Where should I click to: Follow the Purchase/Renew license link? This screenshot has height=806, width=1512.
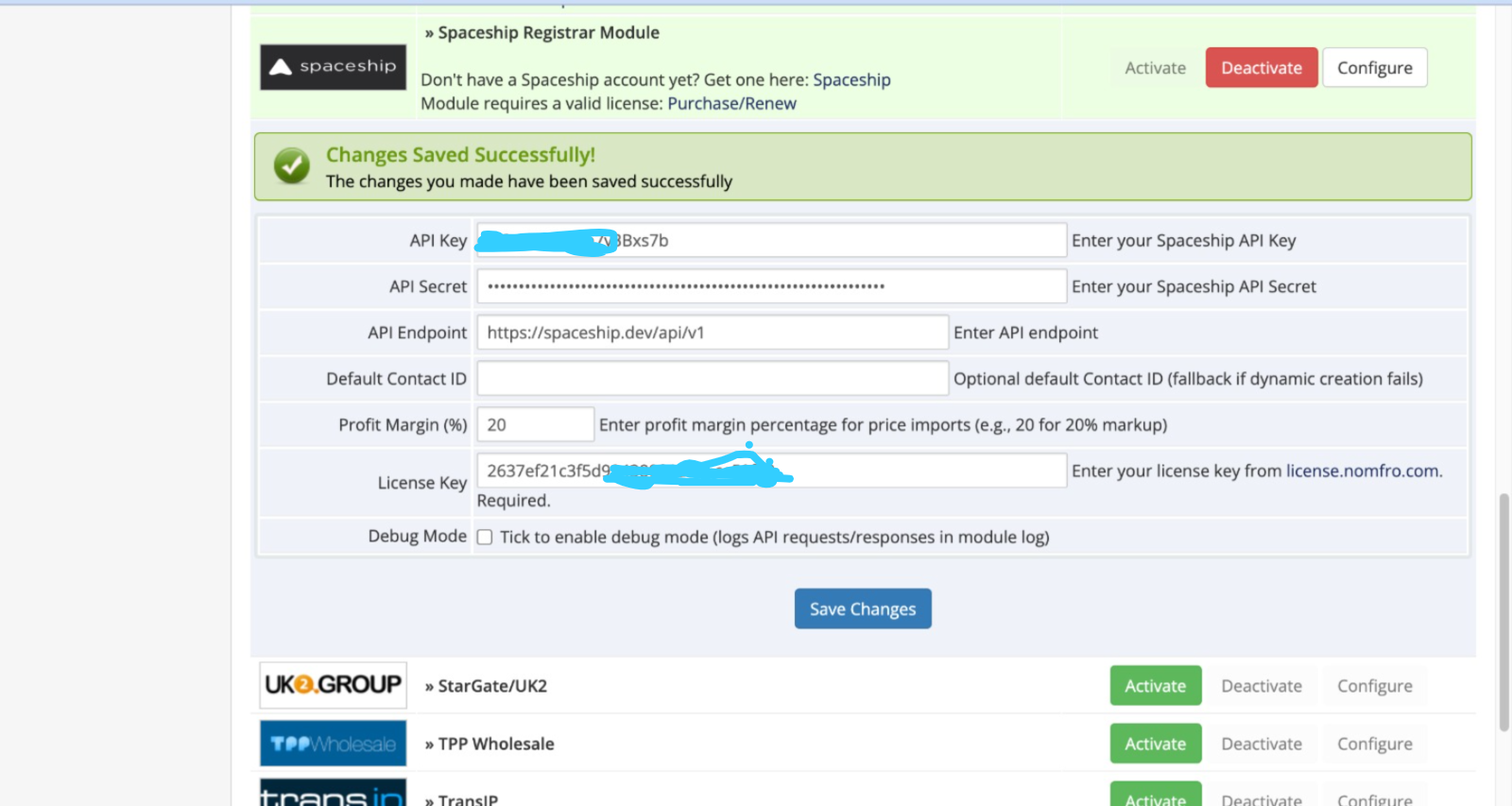click(731, 104)
